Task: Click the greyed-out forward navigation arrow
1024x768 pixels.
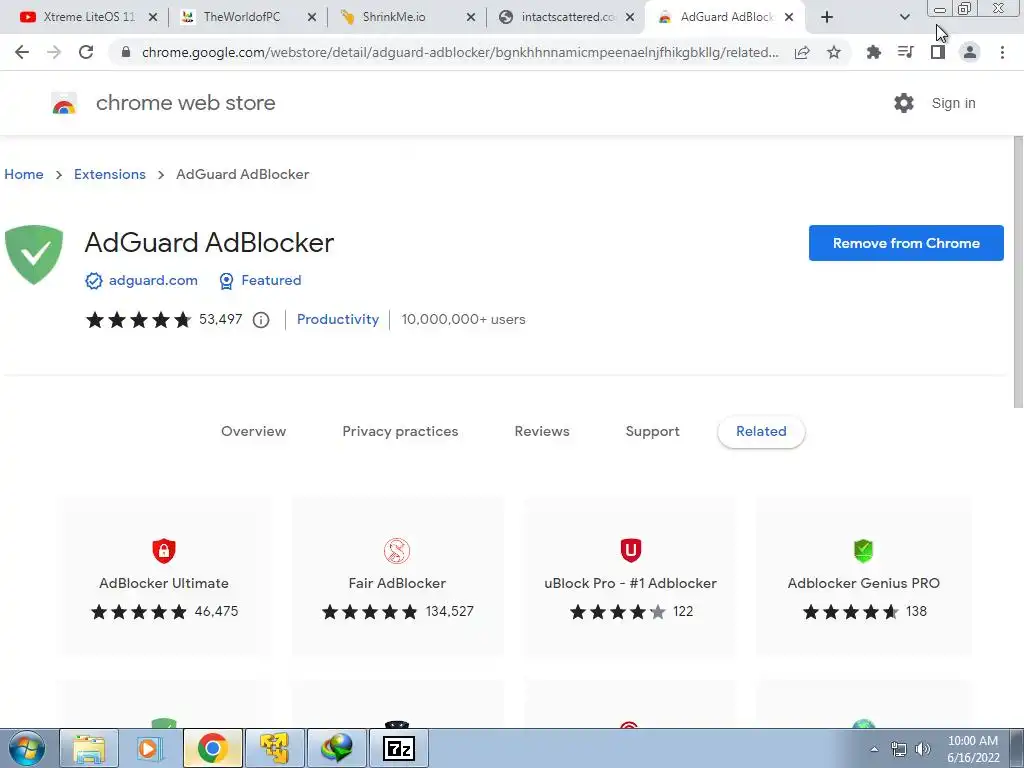Action: click(x=54, y=52)
